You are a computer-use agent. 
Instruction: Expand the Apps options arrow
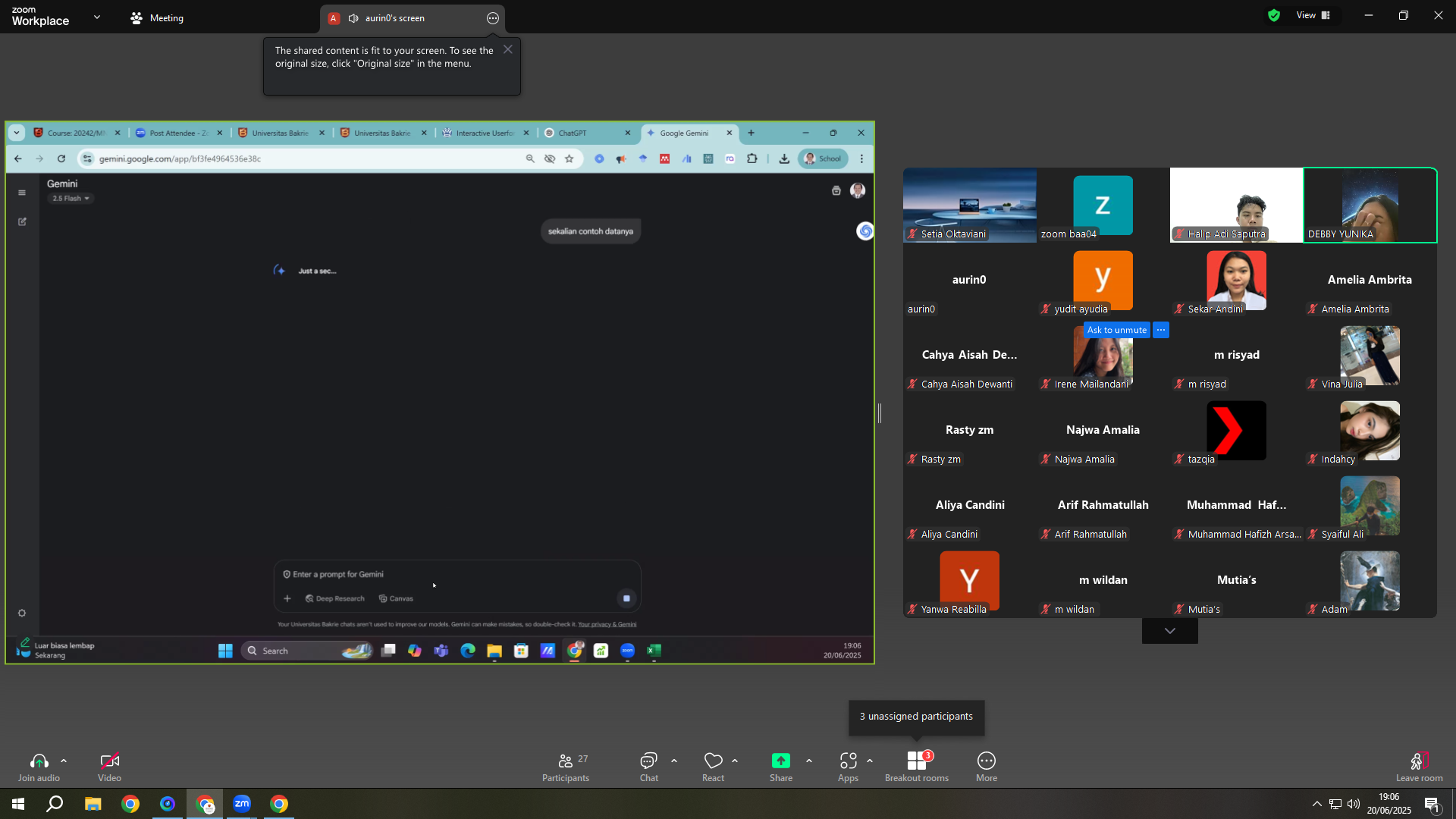point(870,761)
